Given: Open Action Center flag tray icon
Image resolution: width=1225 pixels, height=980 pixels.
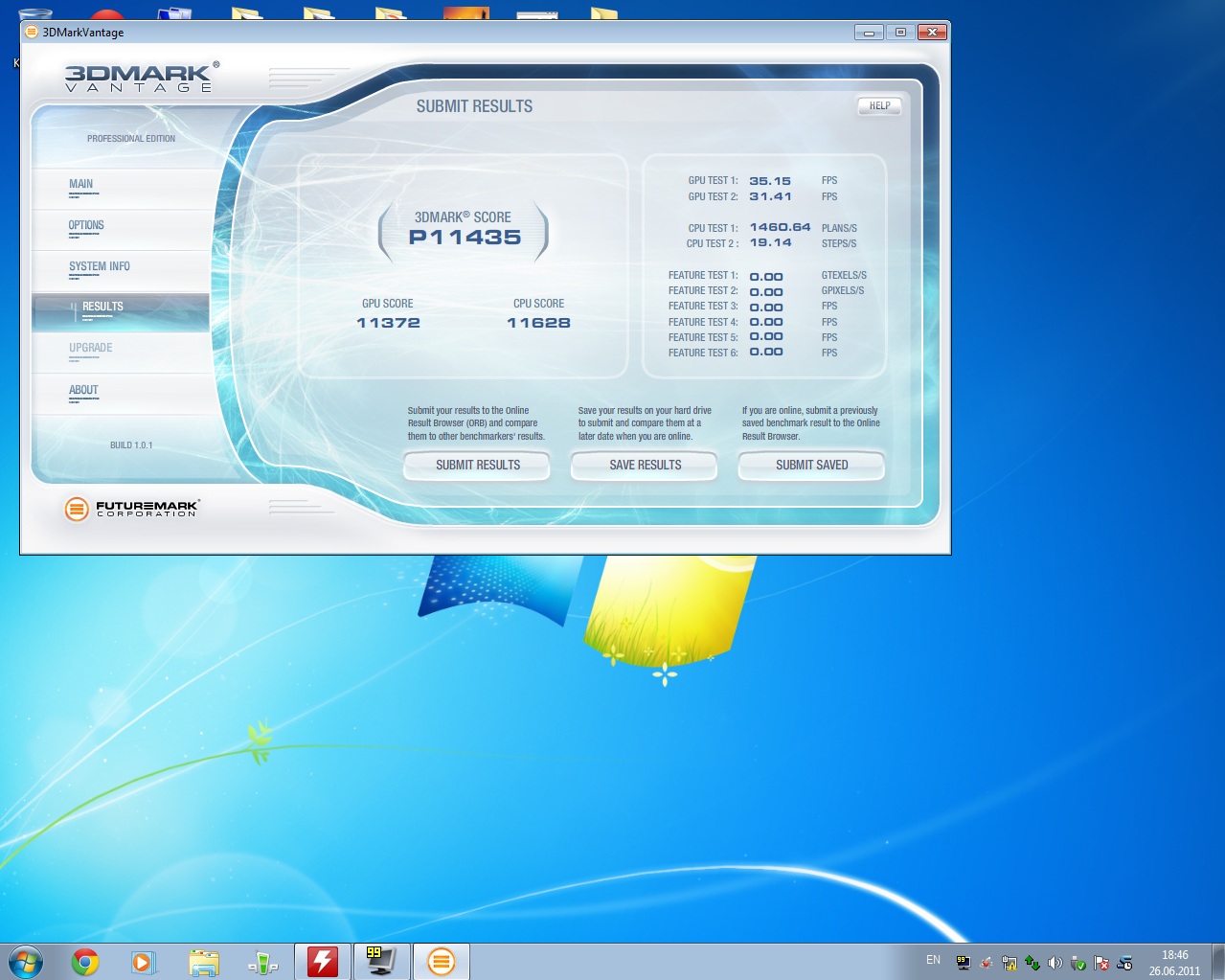Looking at the screenshot, I should [x=1101, y=963].
